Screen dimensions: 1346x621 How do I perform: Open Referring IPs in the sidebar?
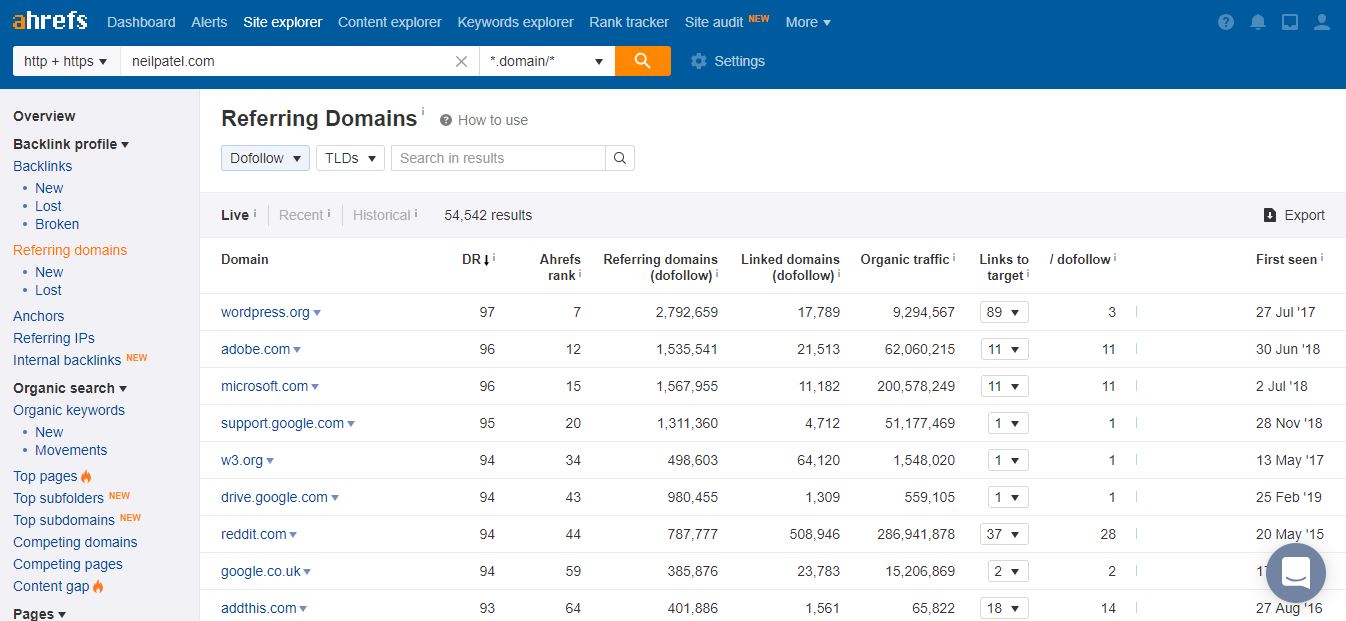pos(54,338)
